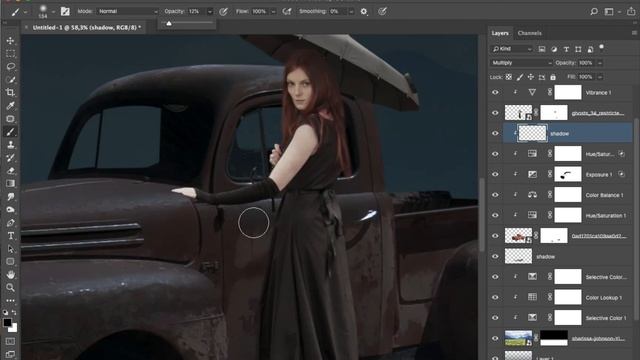The height and width of the screenshot is (360, 640).
Task: Switch to the Layers tab
Action: 500,33
